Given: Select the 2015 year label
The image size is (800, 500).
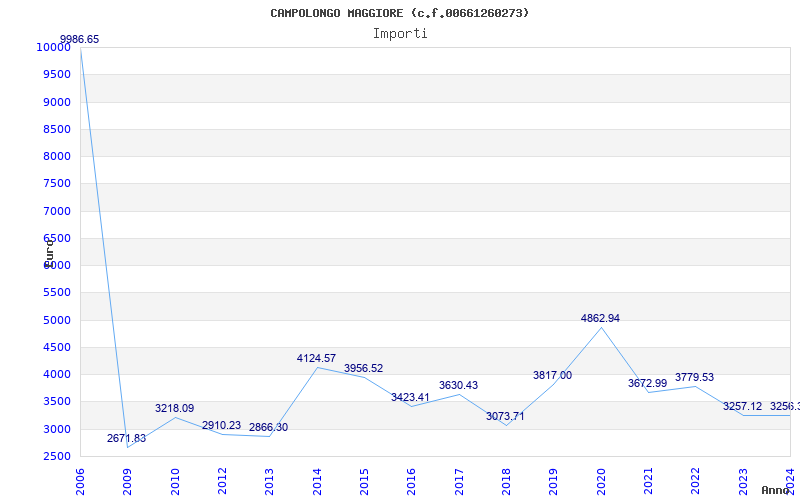Looking at the screenshot, I should [364, 482].
